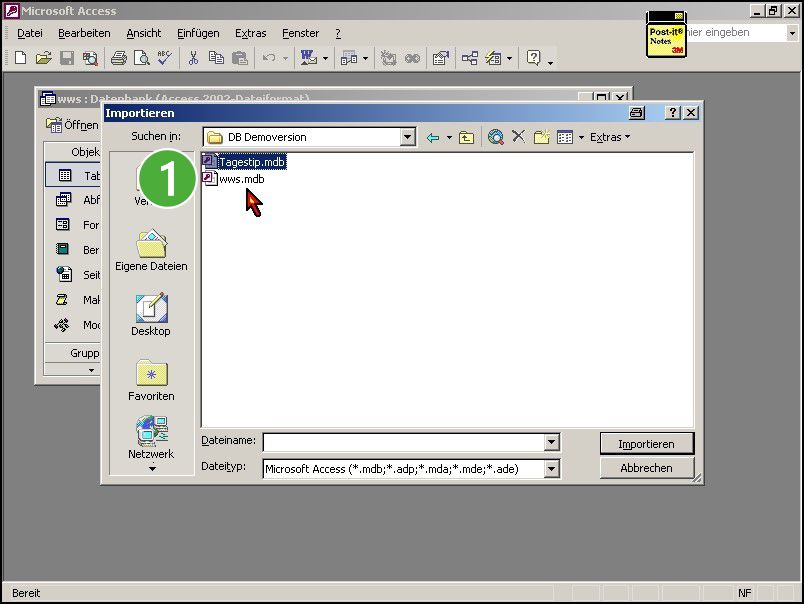Image resolution: width=804 pixels, height=604 pixels.
Task: Click the Undo arrow icon
Action: pyautogui.click(x=269, y=58)
